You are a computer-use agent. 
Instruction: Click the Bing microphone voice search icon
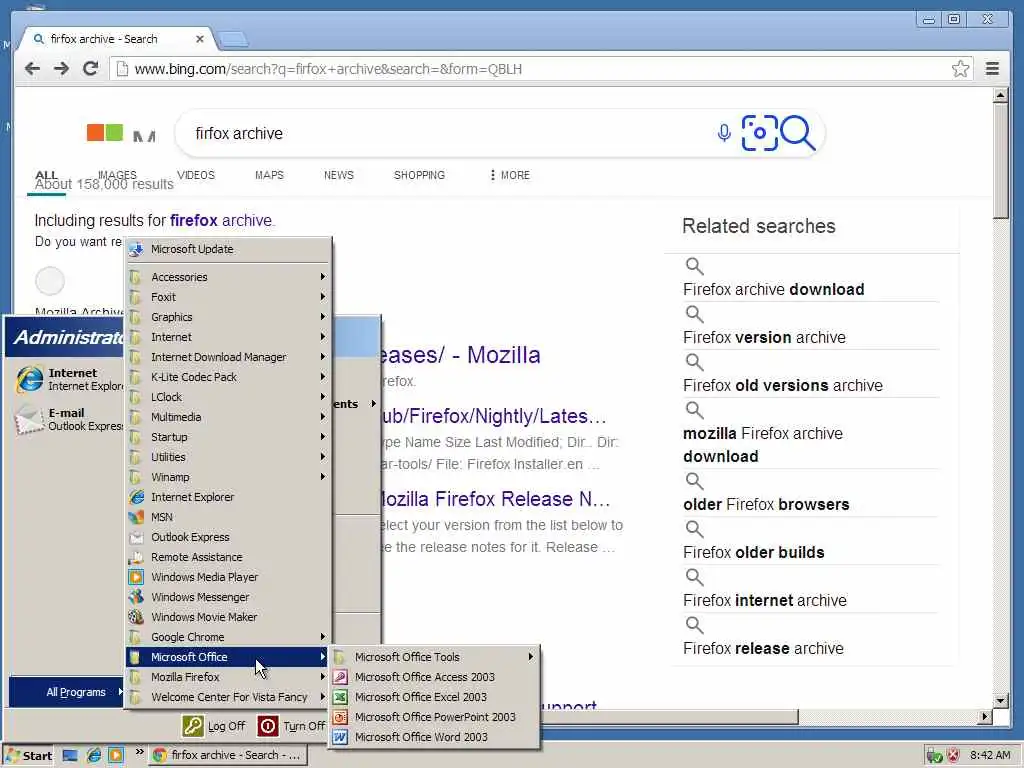pos(724,133)
